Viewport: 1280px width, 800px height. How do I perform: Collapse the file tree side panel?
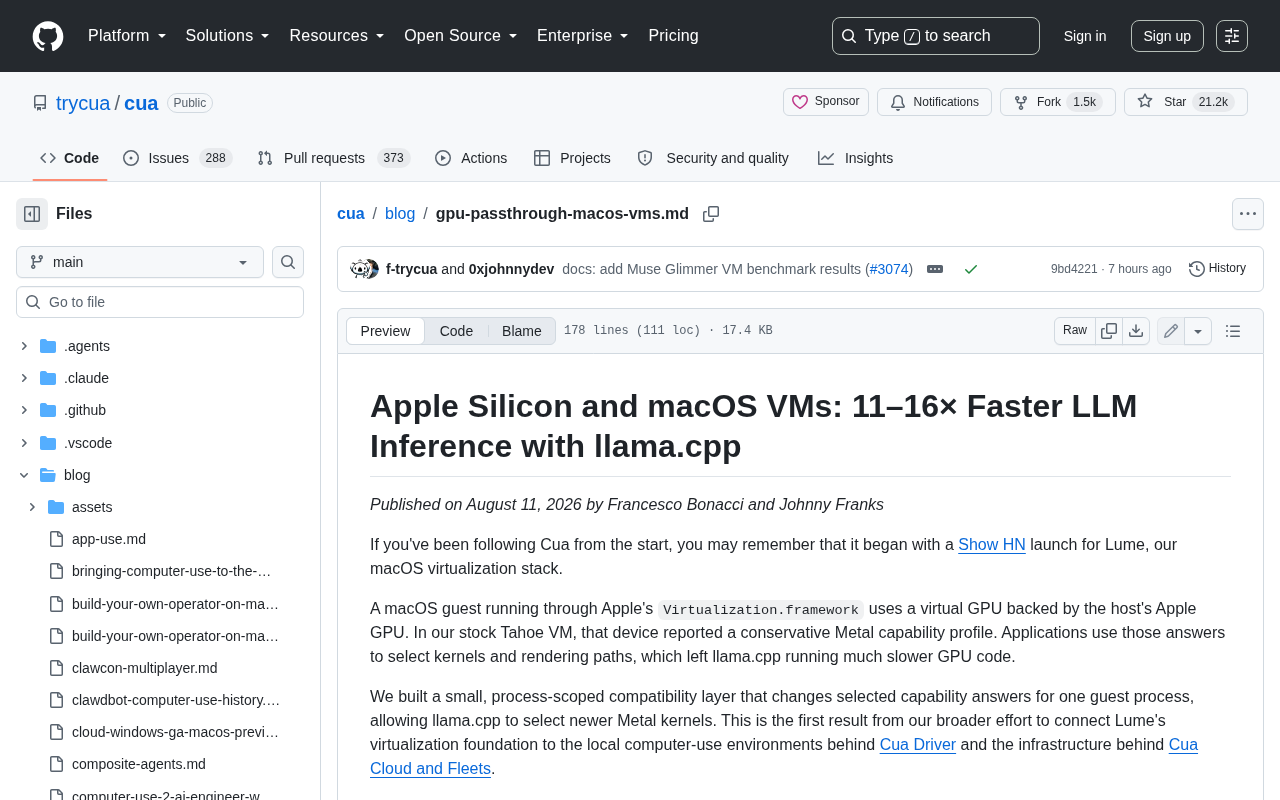click(x=32, y=214)
